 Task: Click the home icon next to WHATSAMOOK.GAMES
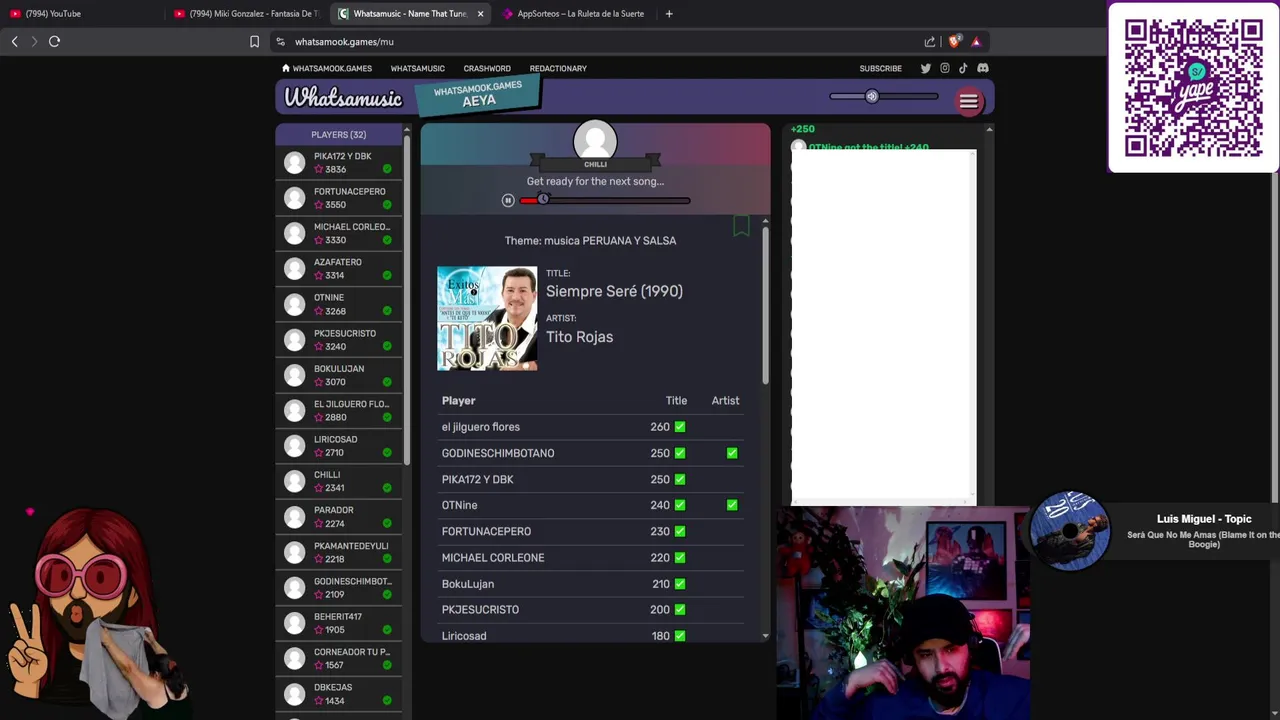pos(286,68)
